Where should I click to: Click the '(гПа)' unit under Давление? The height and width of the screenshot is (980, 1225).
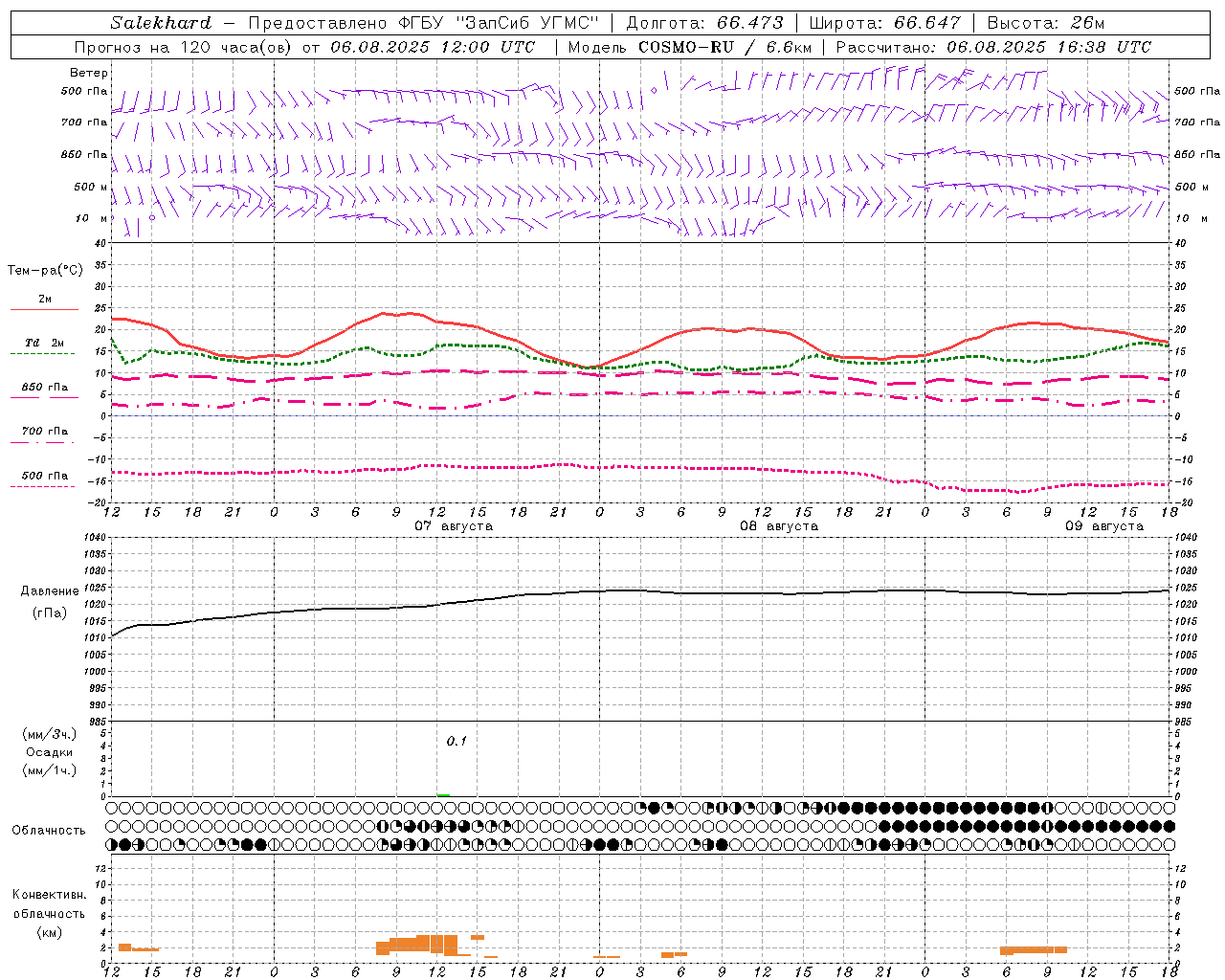[x=50, y=613]
